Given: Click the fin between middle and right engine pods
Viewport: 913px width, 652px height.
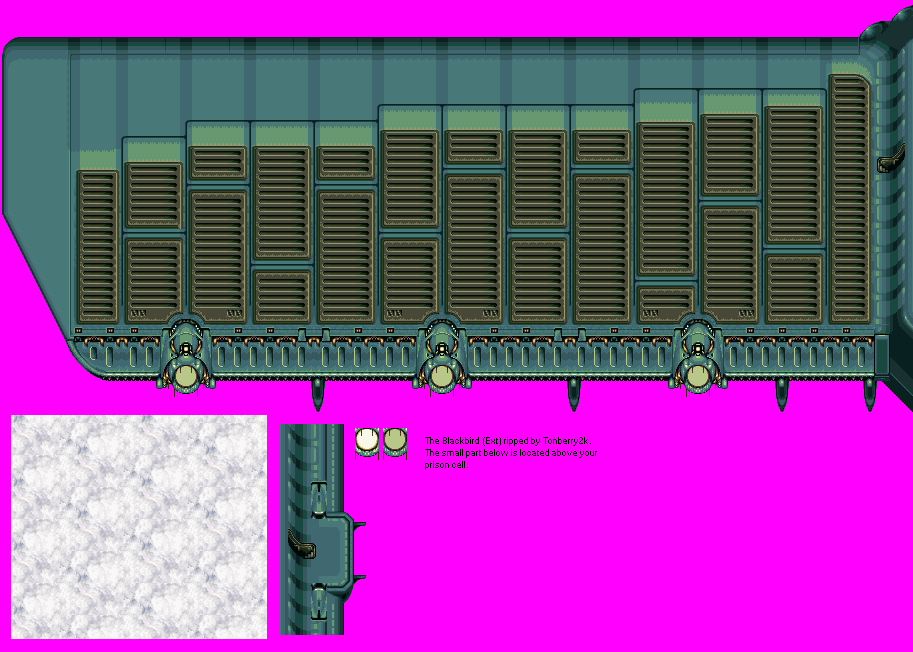Looking at the screenshot, I should tap(574, 395).
